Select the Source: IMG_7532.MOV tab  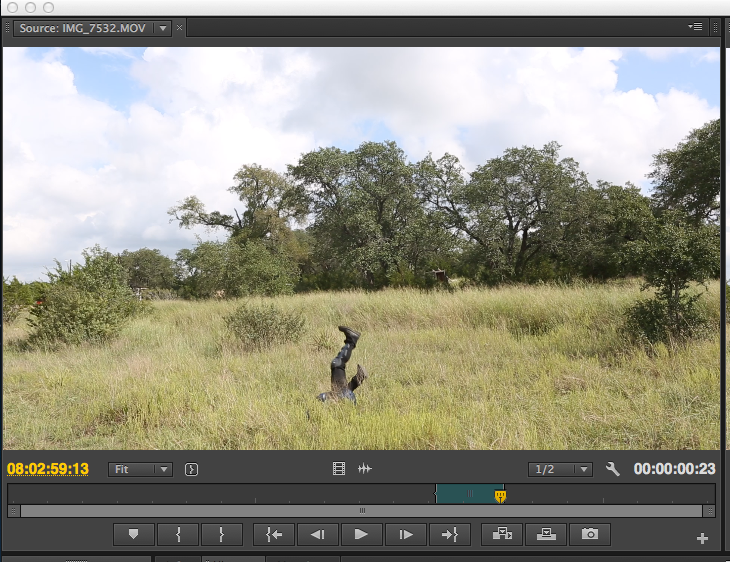[82, 28]
